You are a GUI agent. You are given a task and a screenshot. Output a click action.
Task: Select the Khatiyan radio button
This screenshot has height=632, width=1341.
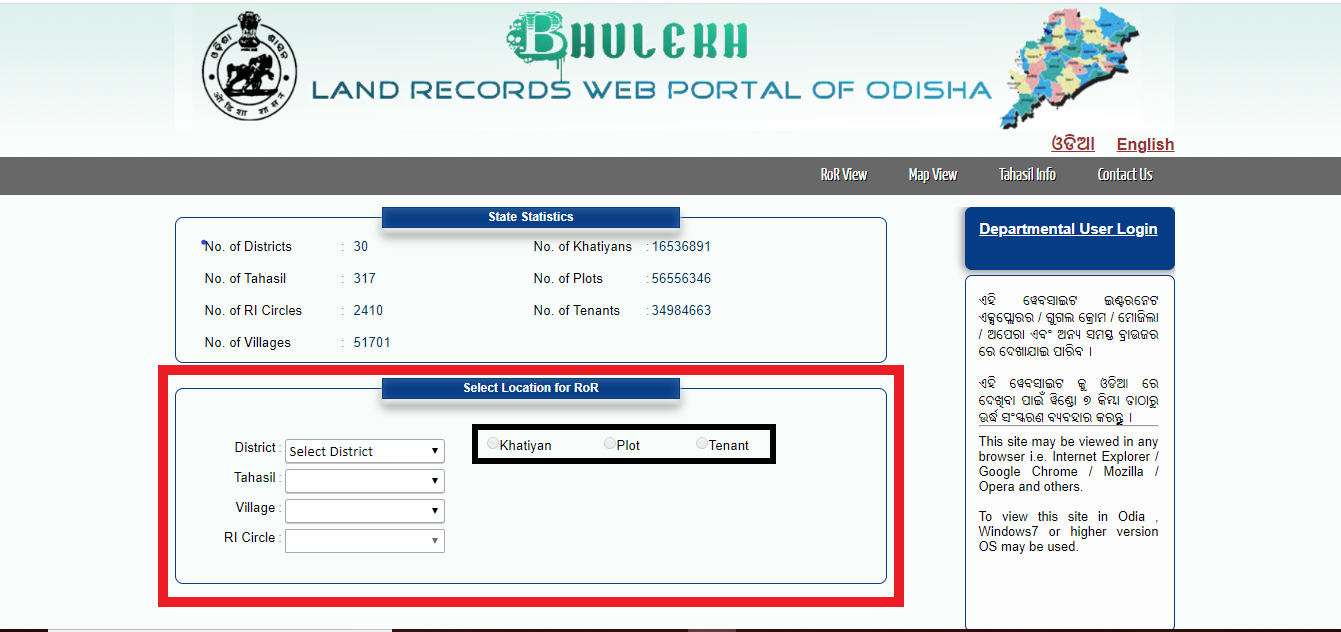493,443
